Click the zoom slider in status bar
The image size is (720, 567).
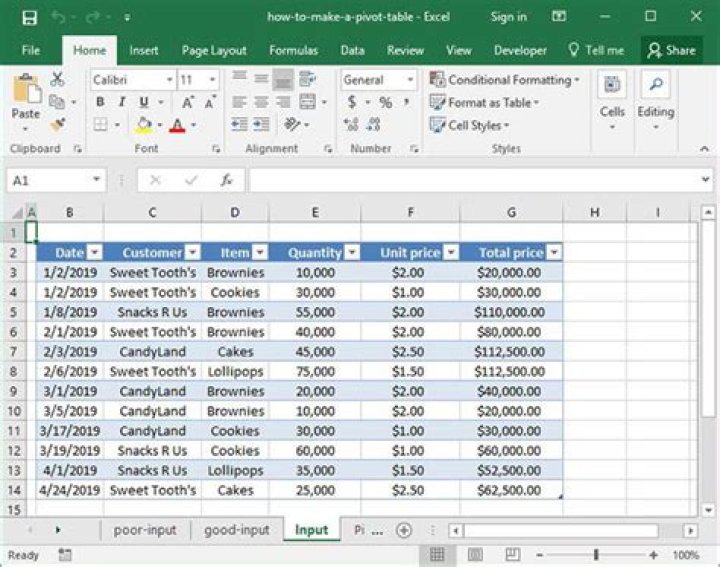(x=596, y=555)
